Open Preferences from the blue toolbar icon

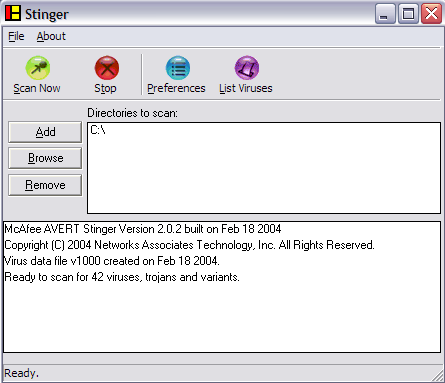click(x=178, y=68)
